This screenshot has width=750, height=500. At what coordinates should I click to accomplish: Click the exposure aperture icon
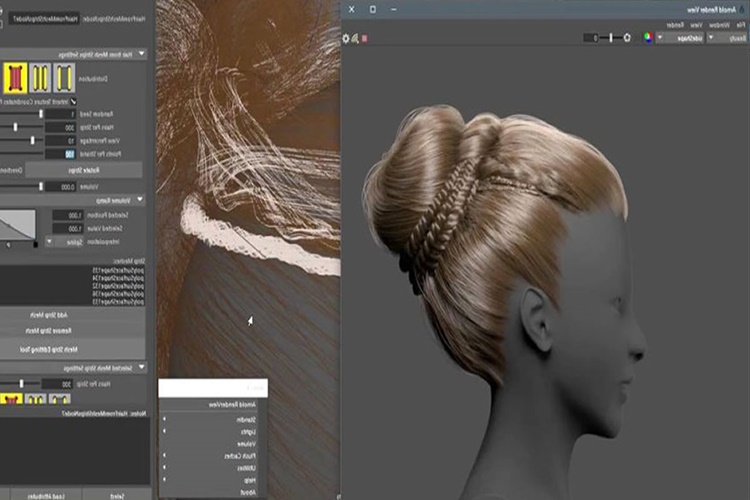[x=627, y=37]
